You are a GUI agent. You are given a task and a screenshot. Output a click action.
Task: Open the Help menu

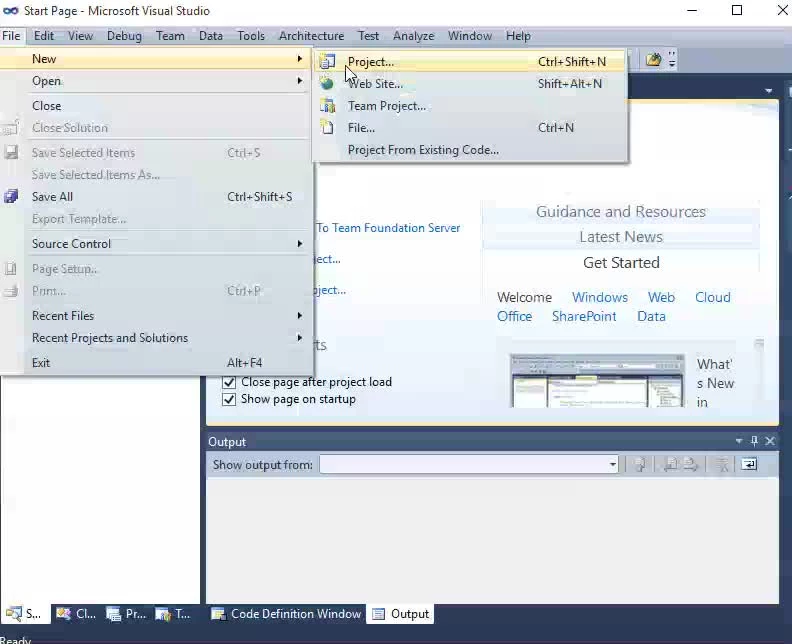518,36
